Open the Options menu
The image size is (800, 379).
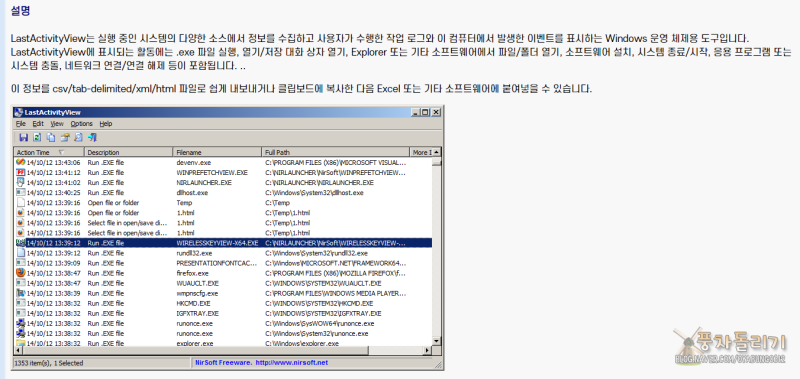(82, 123)
